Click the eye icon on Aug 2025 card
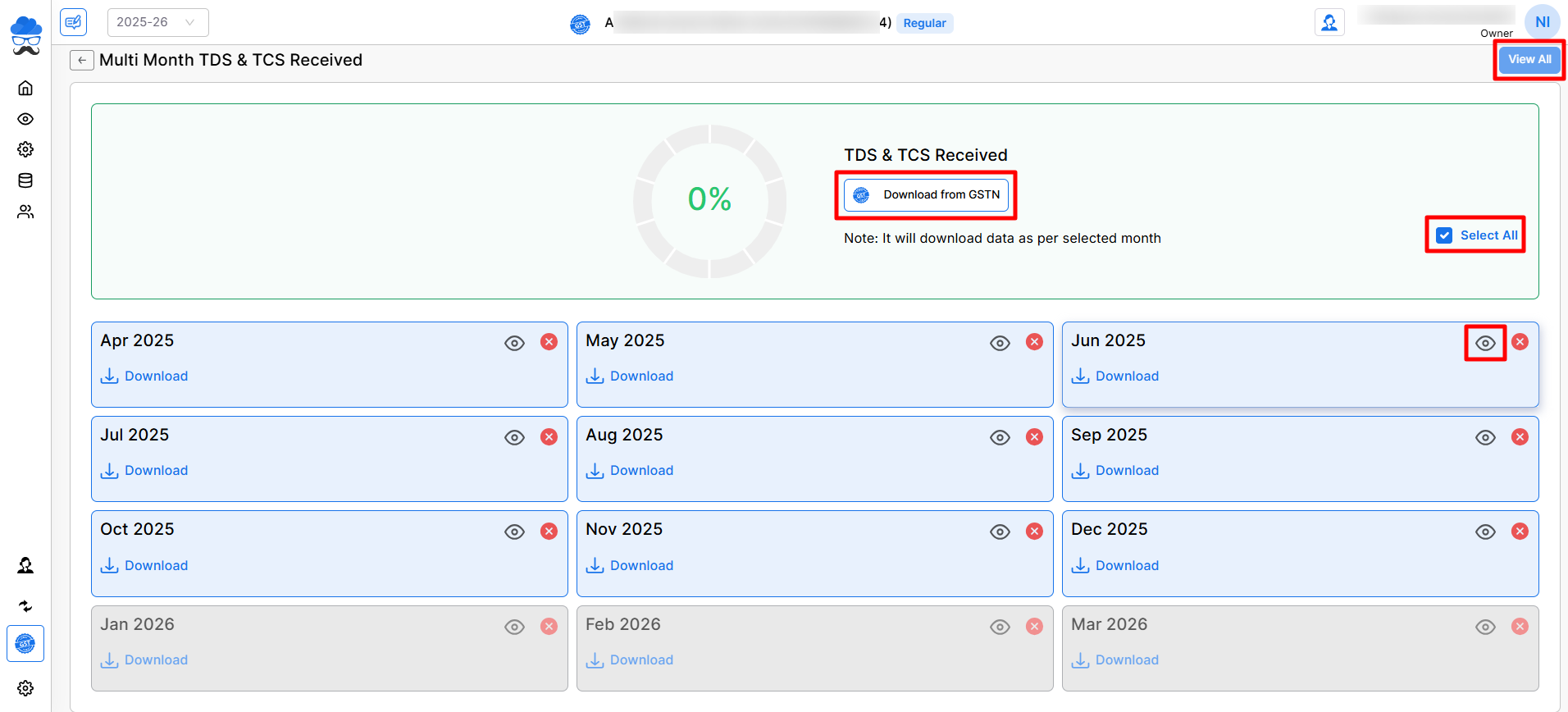 tap(1000, 437)
